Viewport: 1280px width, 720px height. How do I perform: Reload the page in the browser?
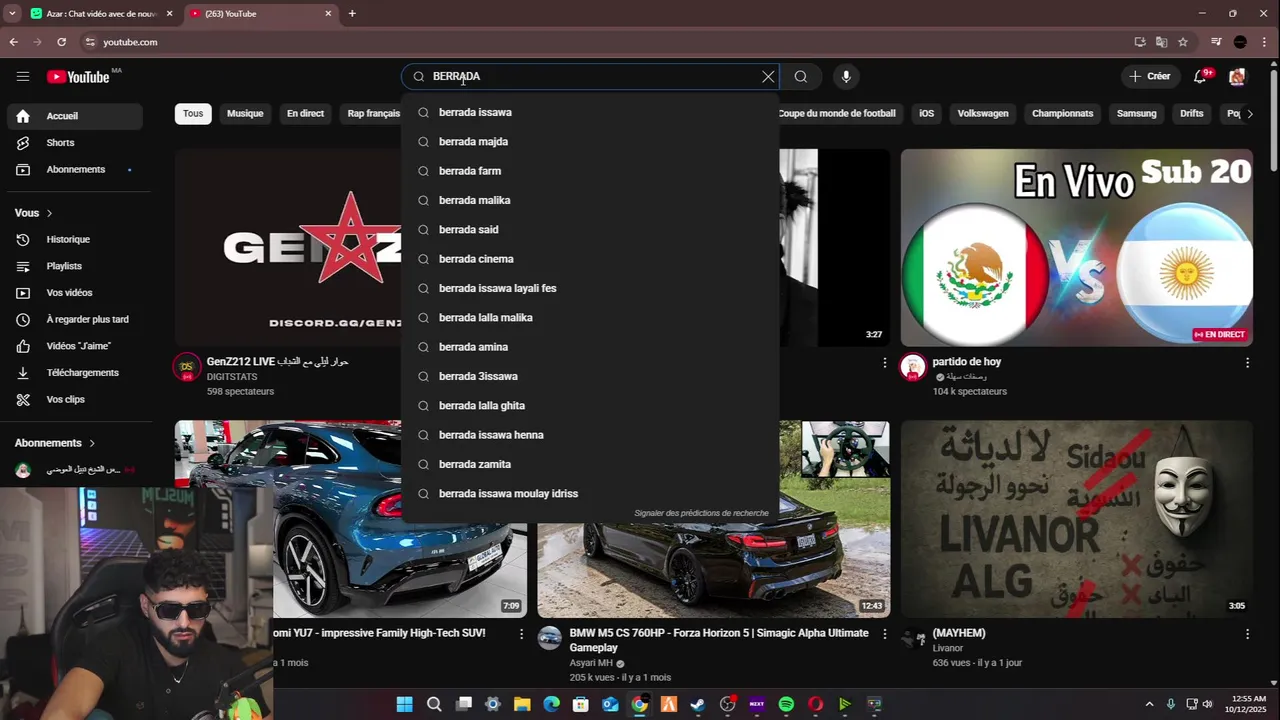click(61, 42)
